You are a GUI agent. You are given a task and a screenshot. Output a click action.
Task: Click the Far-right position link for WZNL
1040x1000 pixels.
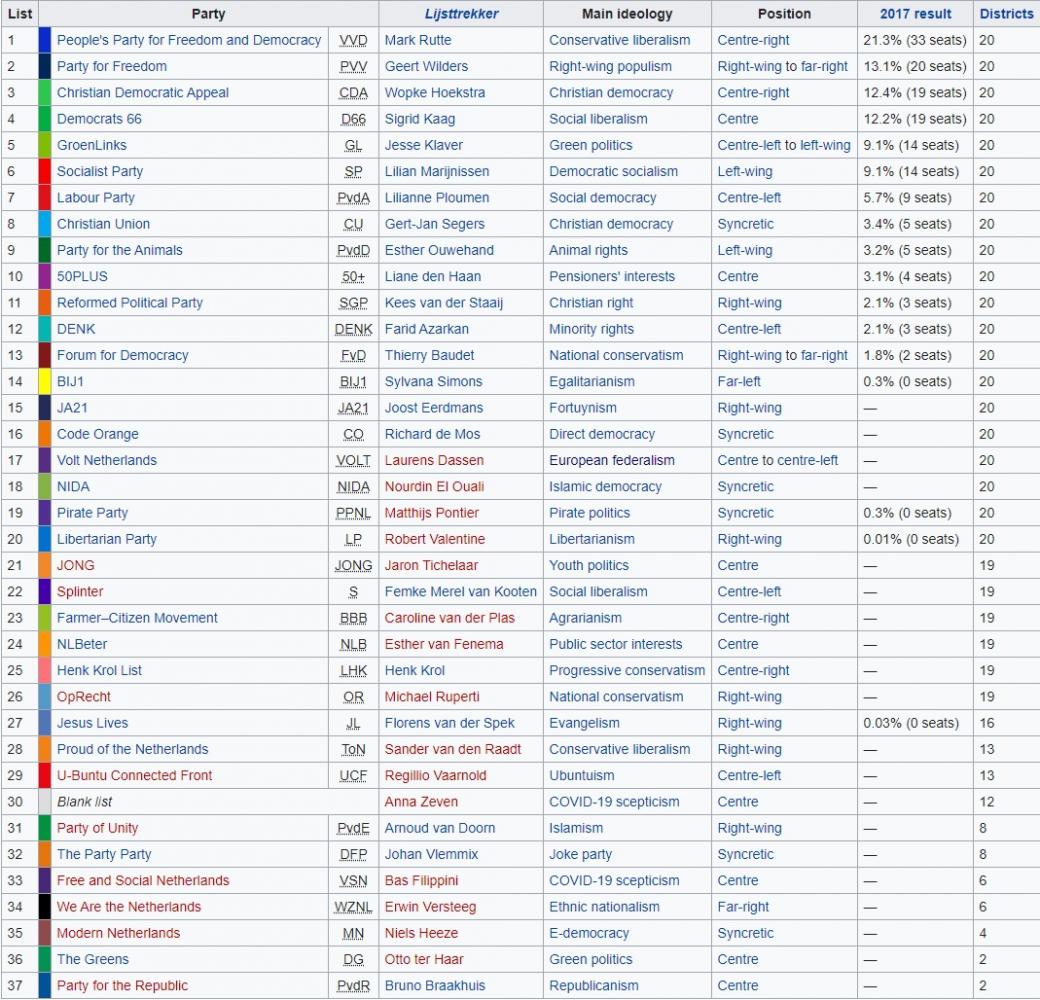743,907
